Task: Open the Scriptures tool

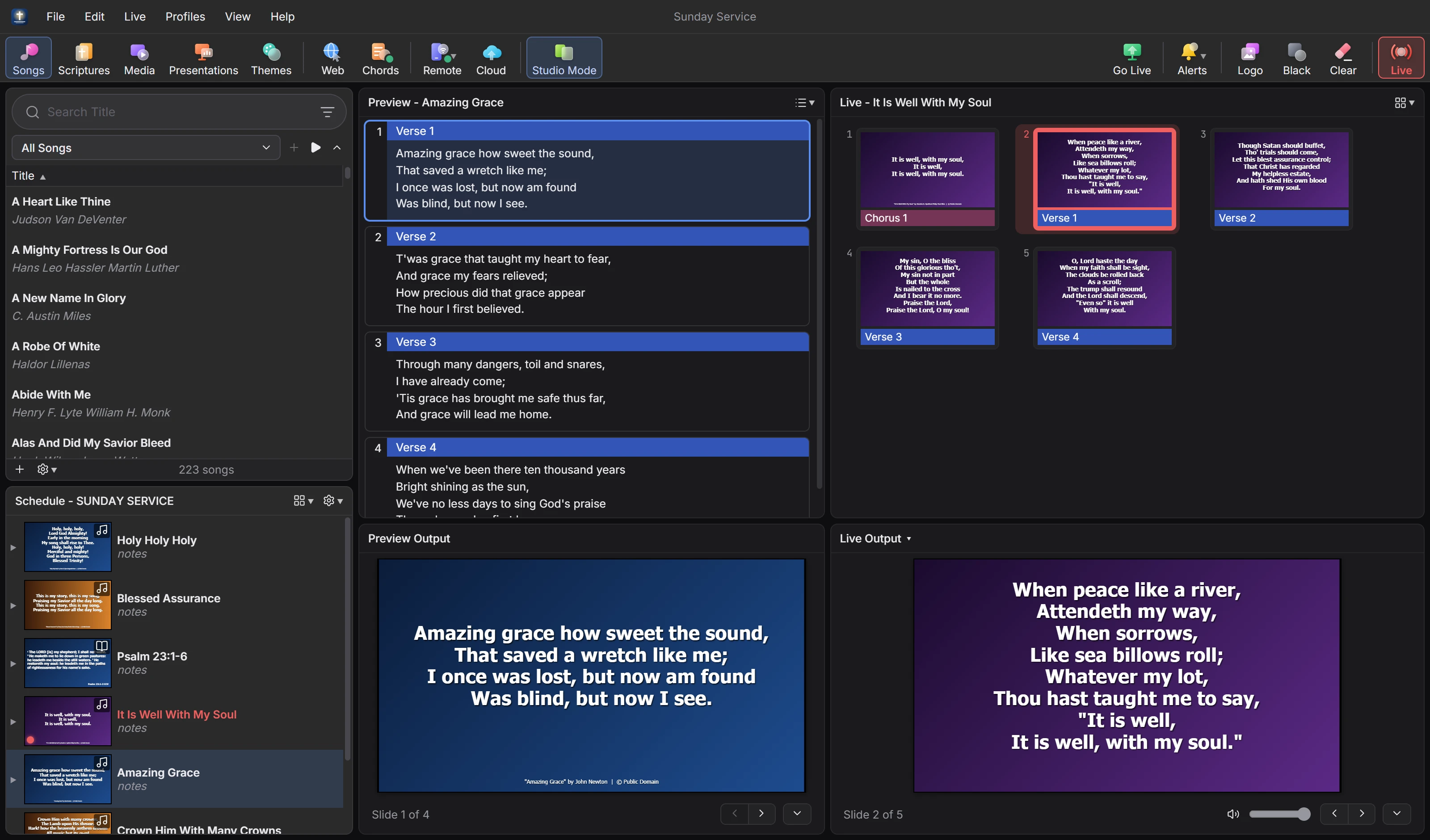Action: (x=84, y=58)
